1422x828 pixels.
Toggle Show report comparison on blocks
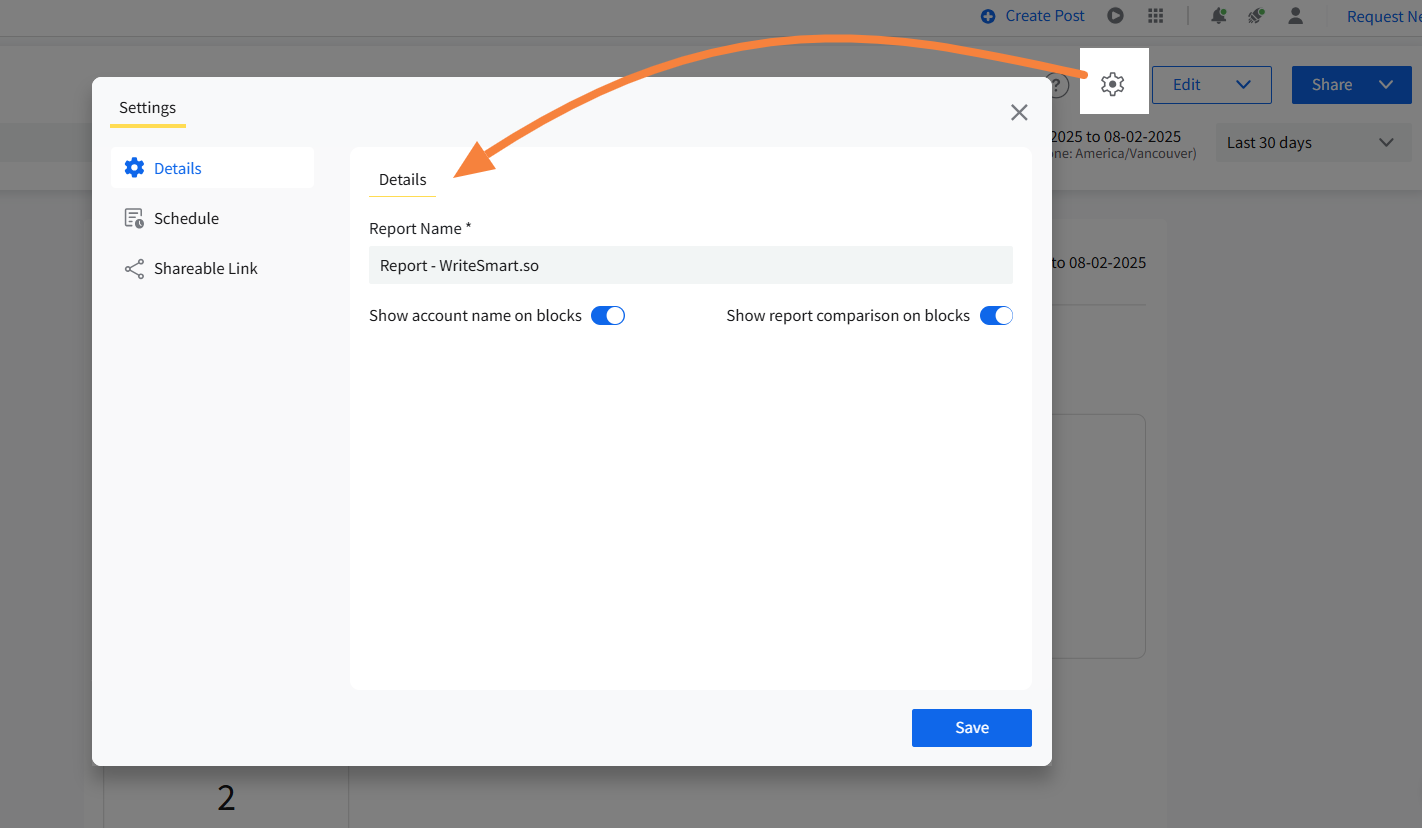pos(996,316)
